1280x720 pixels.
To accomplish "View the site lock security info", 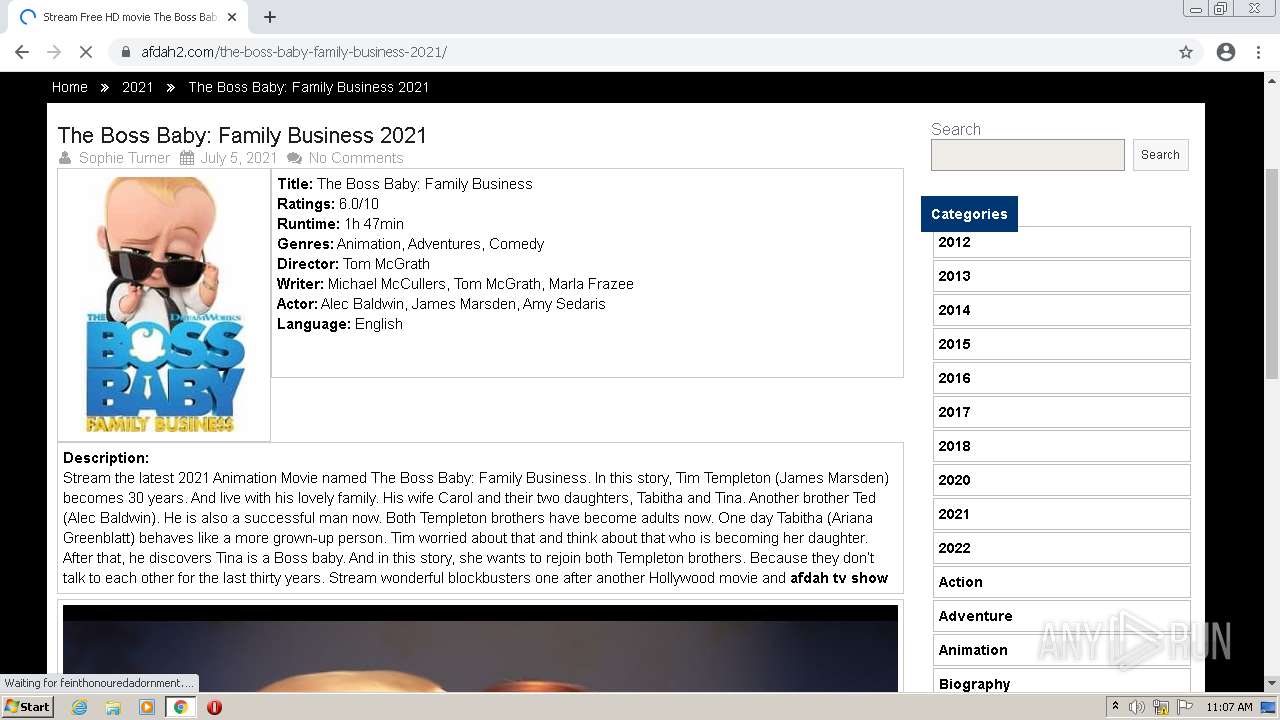I will tap(126, 52).
